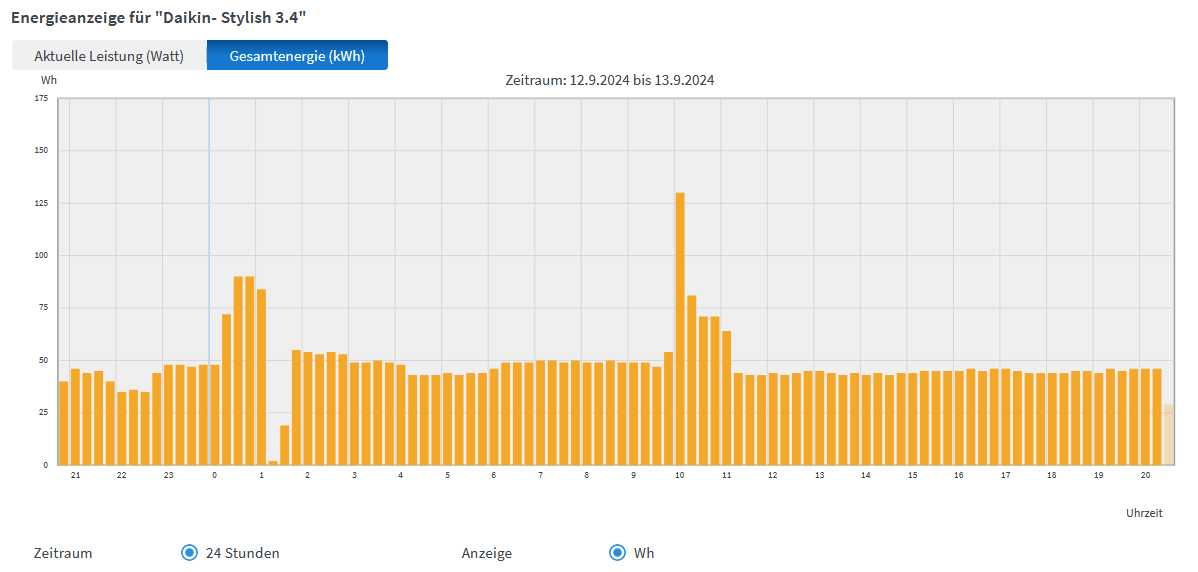Click the Anzeige label beside the Wh option
The width and height of the screenshot is (1198, 572).
coord(486,553)
